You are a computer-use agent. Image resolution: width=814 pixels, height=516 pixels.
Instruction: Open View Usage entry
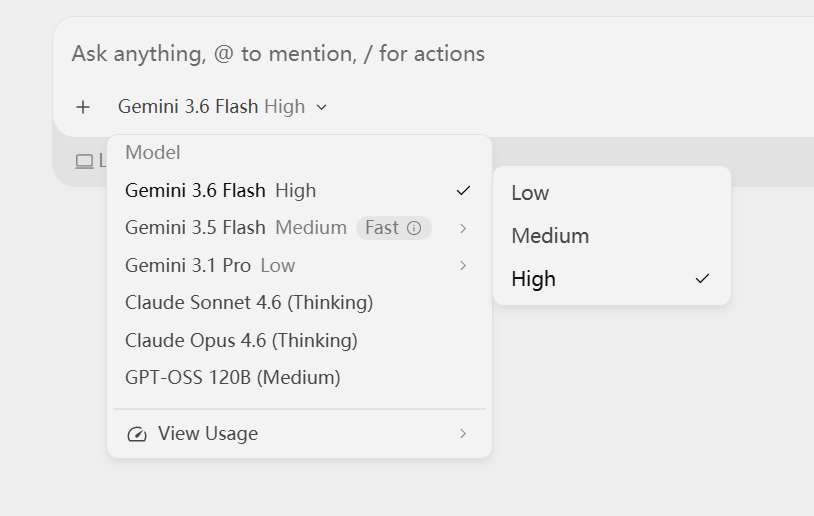tap(300, 433)
